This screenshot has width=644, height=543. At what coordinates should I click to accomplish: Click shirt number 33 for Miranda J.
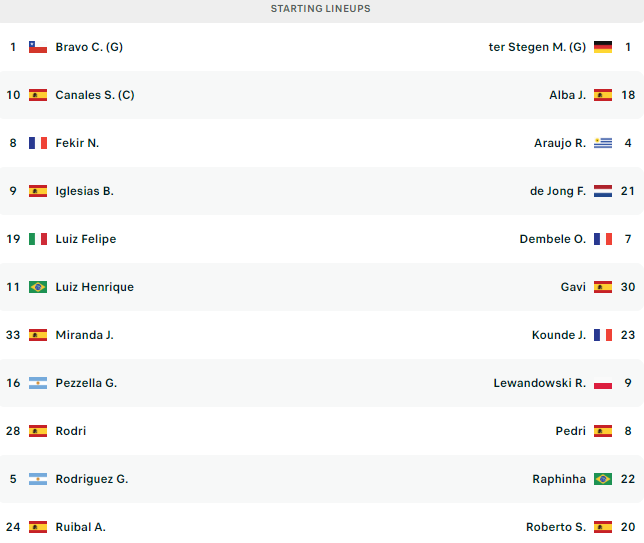click(13, 335)
